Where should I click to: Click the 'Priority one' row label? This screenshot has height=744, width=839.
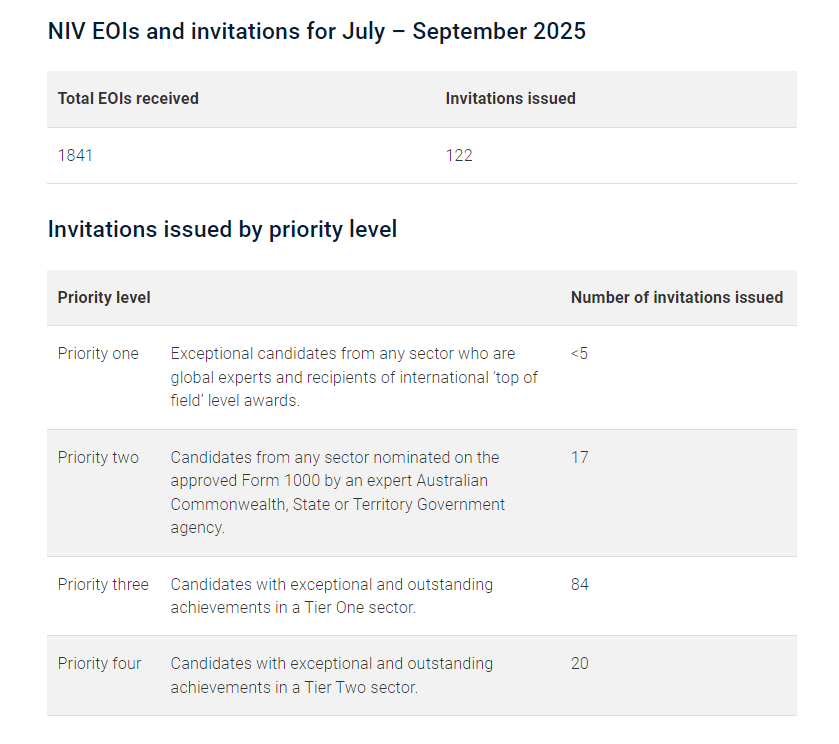[x=98, y=353]
